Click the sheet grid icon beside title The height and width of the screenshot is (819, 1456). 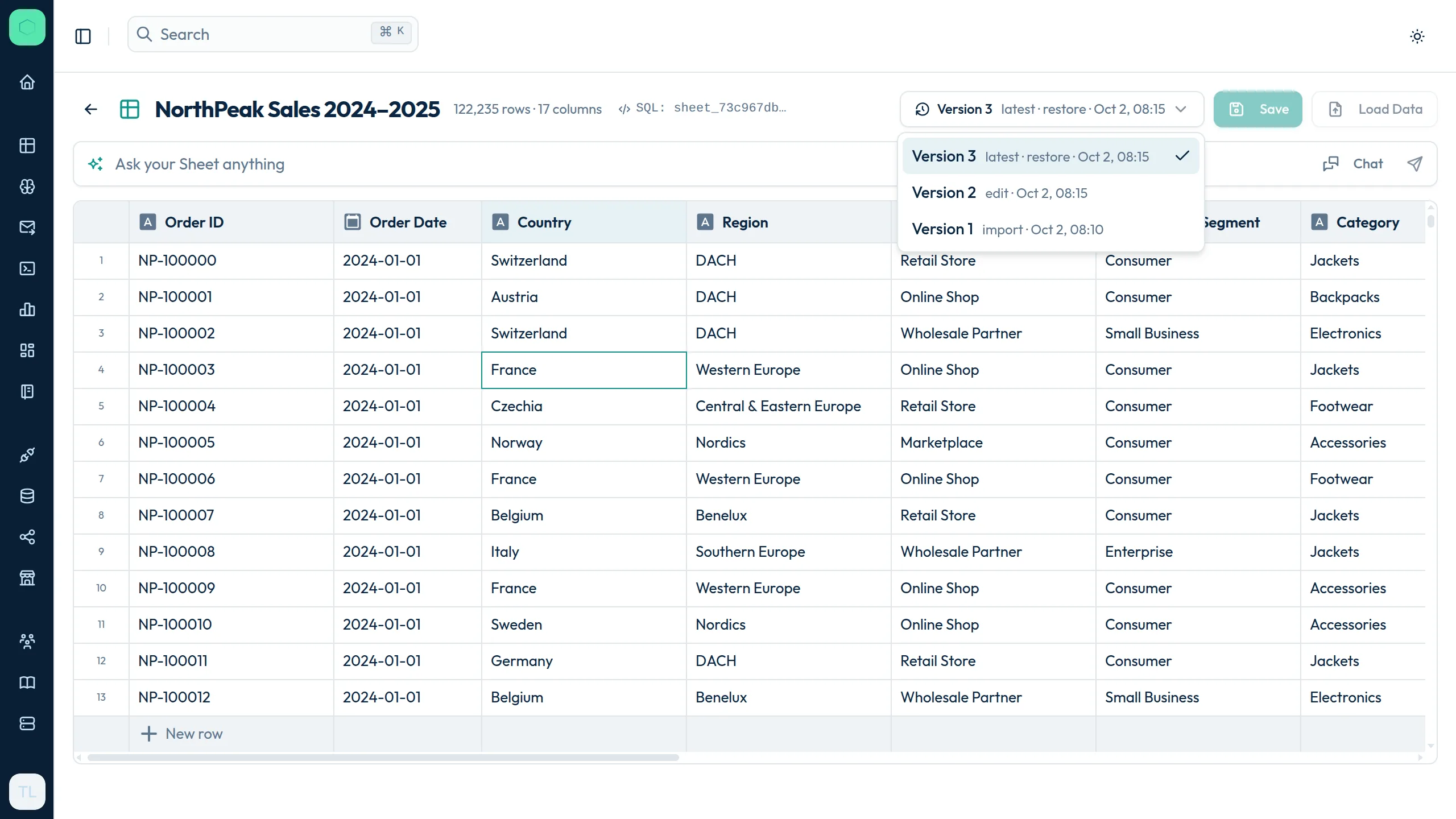(x=130, y=109)
